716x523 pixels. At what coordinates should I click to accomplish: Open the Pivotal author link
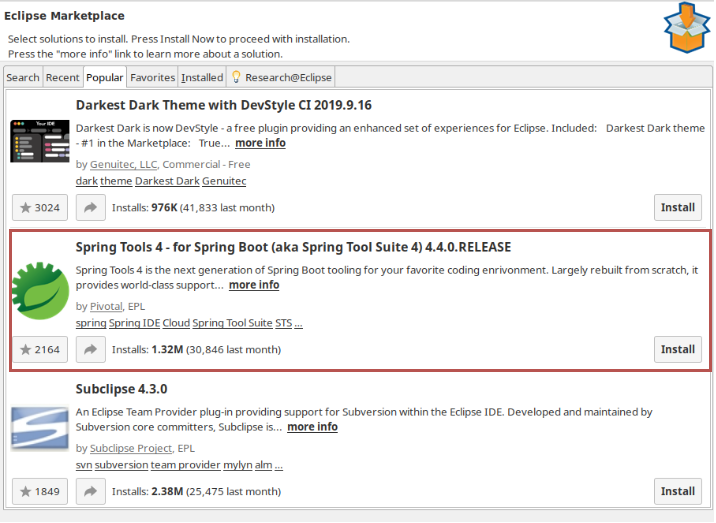click(x=106, y=306)
